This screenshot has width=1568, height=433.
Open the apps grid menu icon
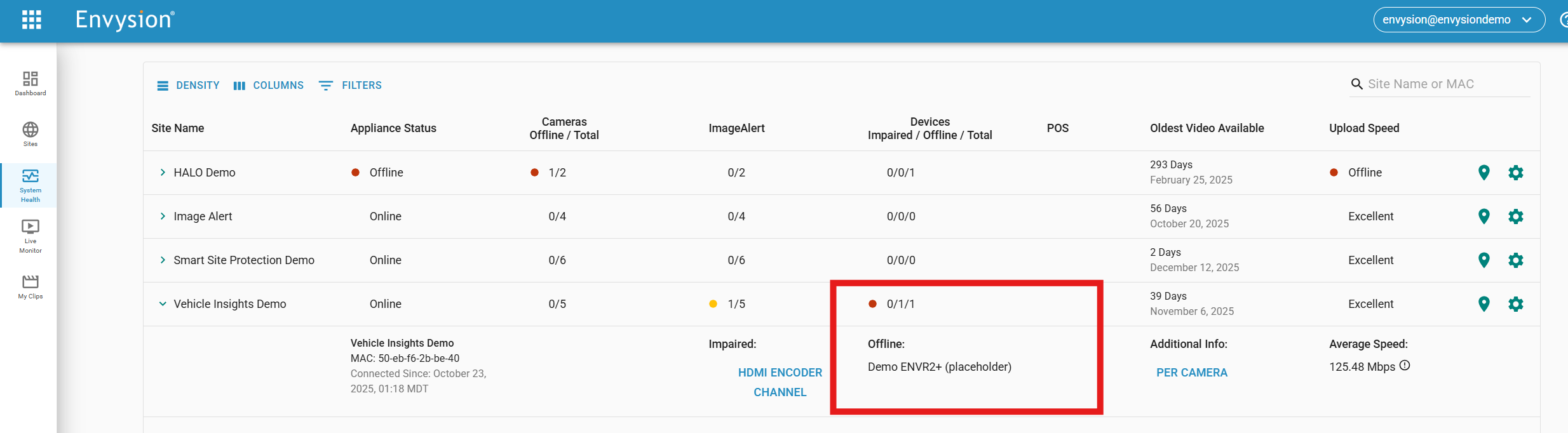[31, 20]
